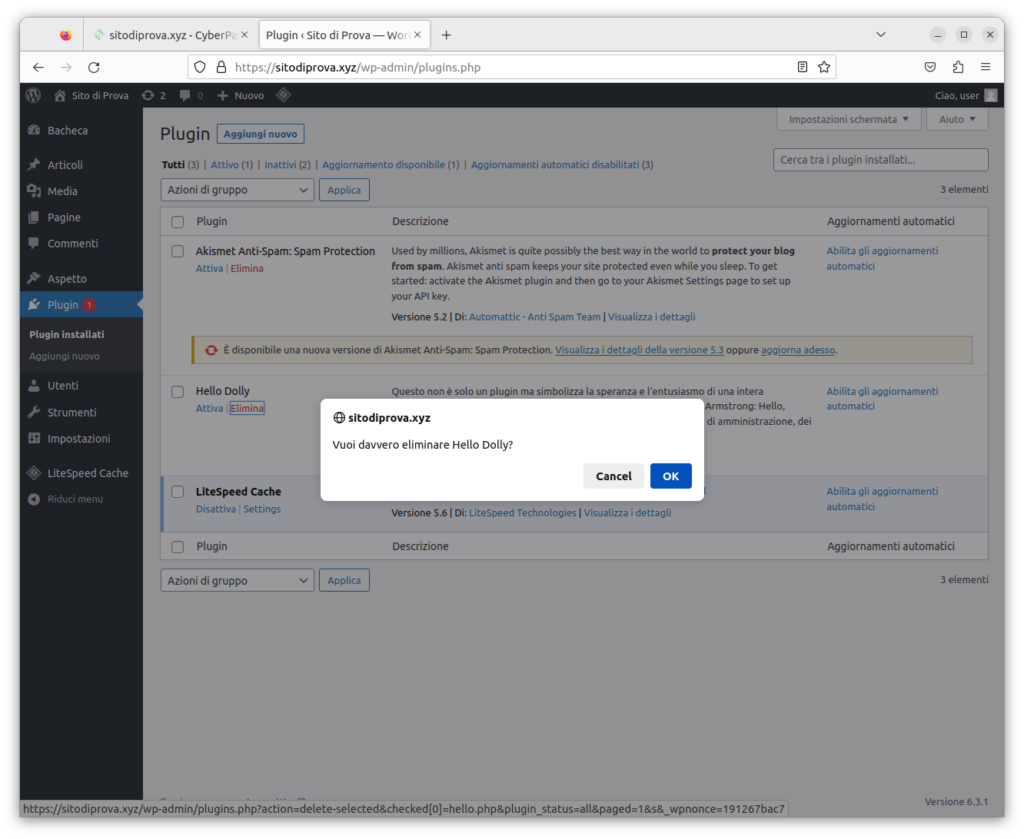Filter by Aggiornamento disponibile (1)
The width and height of the screenshot is (1024, 839).
pyautogui.click(x=391, y=165)
